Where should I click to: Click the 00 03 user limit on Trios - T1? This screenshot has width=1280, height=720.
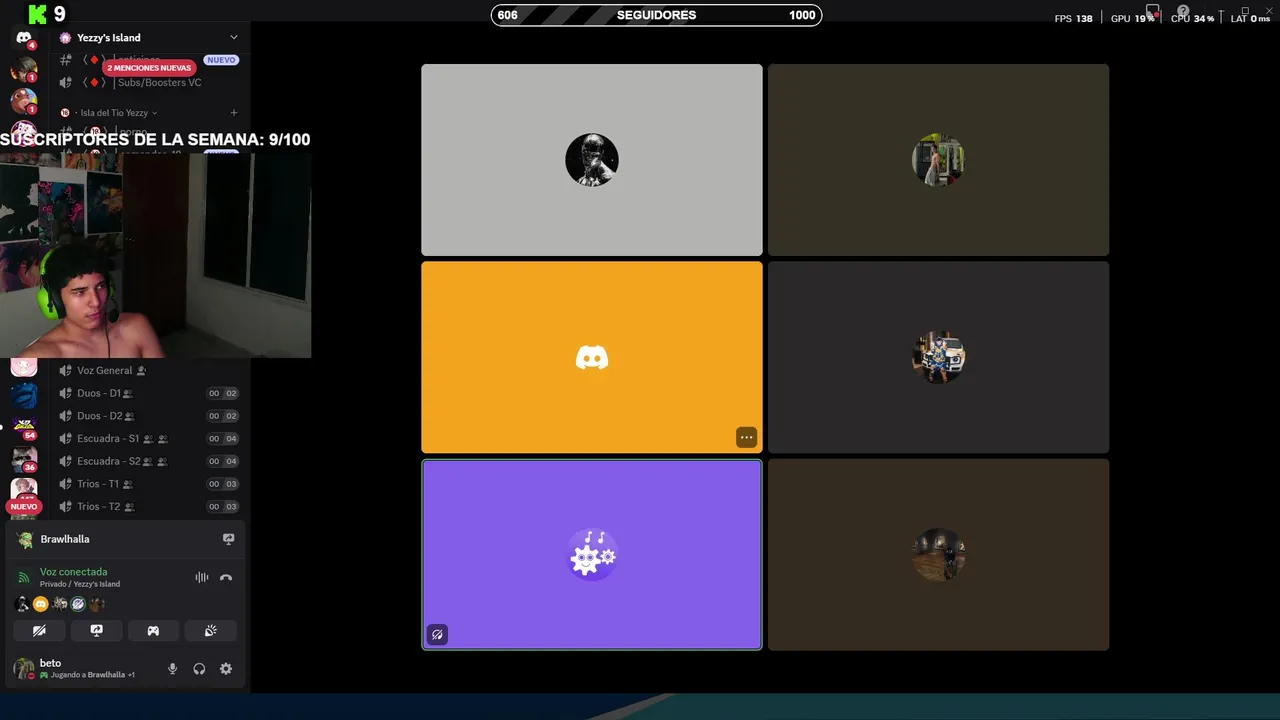coord(222,484)
